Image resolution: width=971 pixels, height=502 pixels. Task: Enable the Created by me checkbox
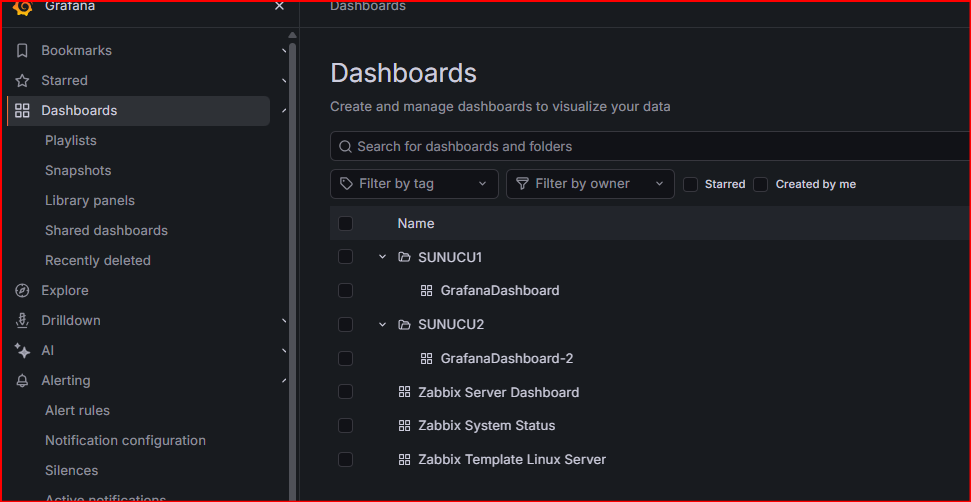(x=760, y=184)
